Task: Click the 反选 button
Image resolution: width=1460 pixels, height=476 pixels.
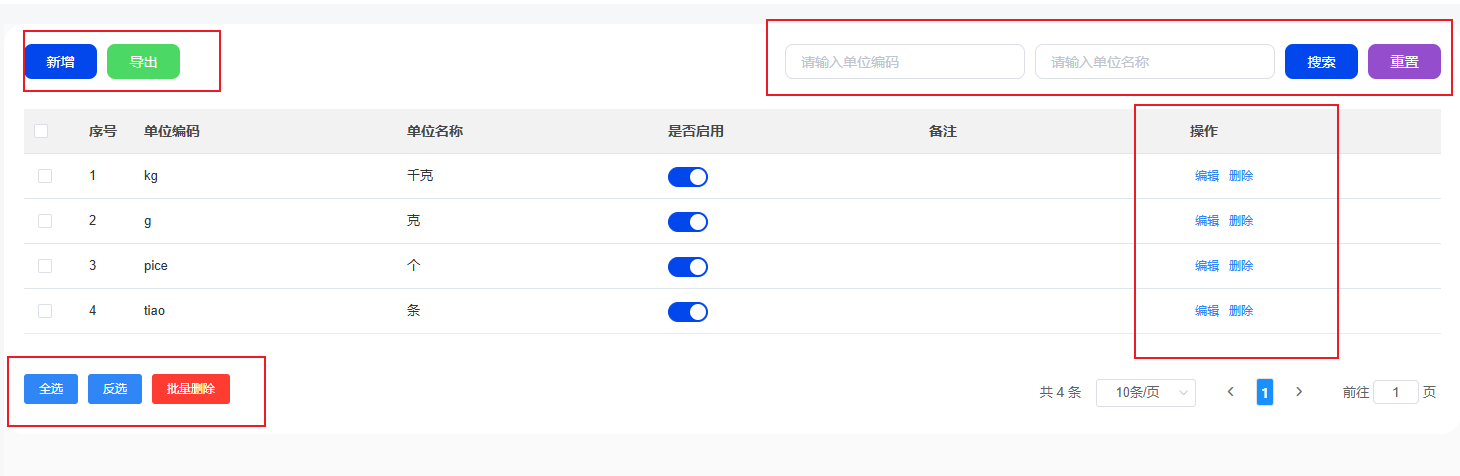Action: coord(115,389)
